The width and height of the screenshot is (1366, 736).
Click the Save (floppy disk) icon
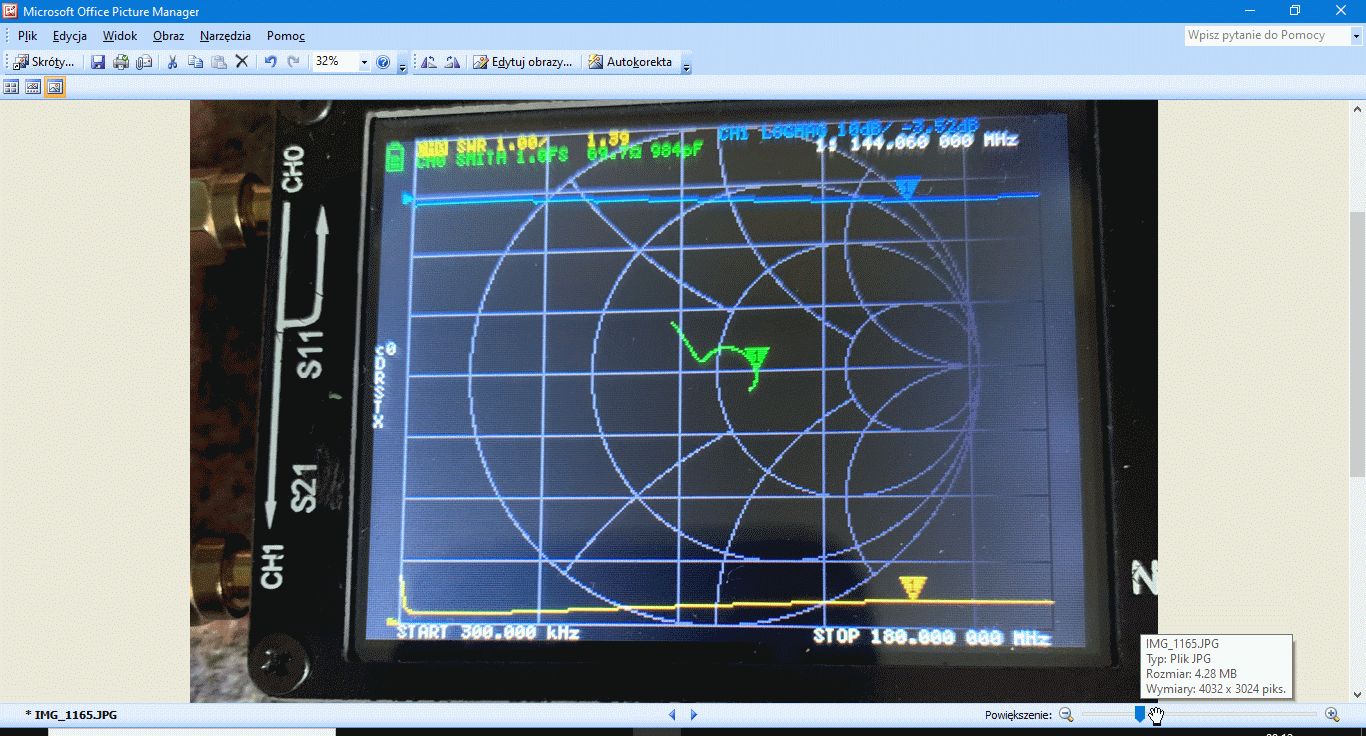tap(98, 62)
